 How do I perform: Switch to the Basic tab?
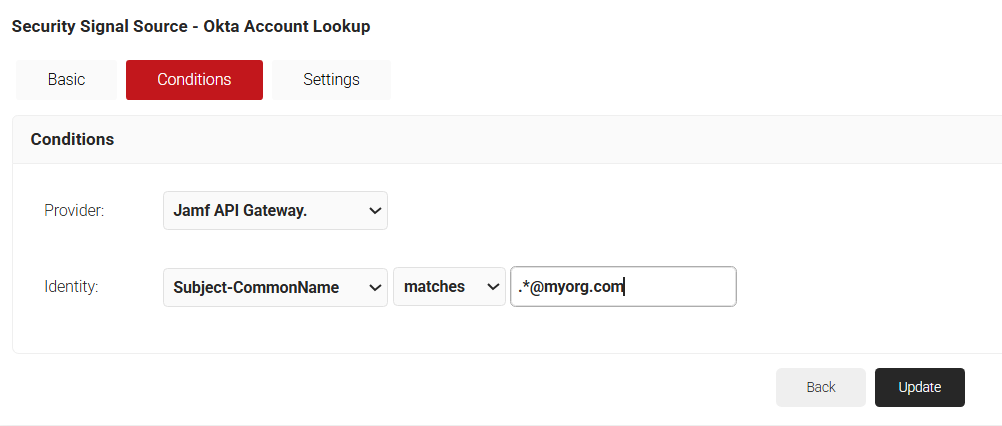(66, 80)
